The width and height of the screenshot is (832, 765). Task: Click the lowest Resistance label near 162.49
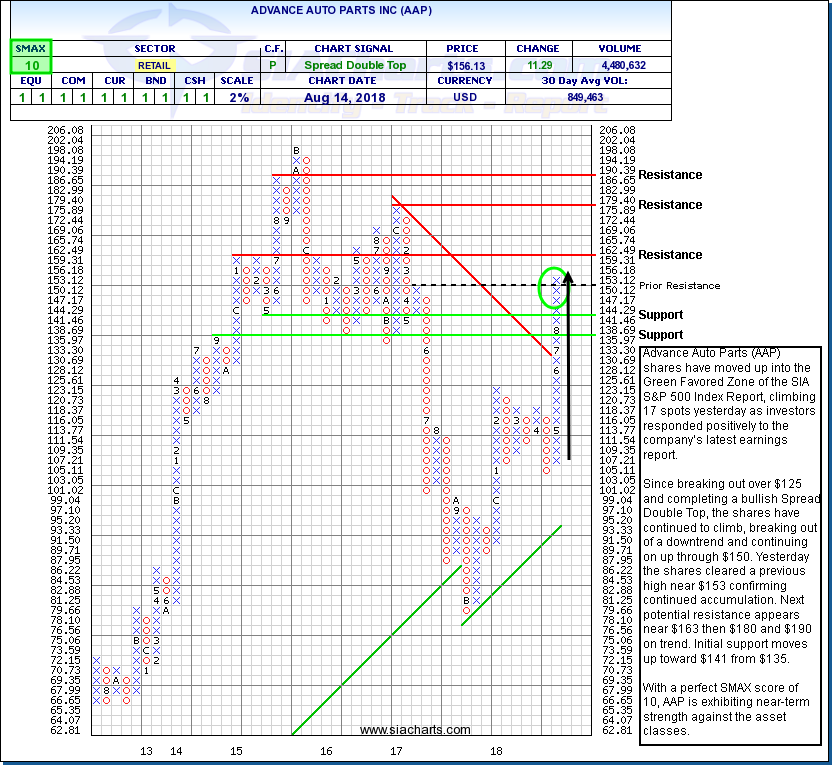673,255
